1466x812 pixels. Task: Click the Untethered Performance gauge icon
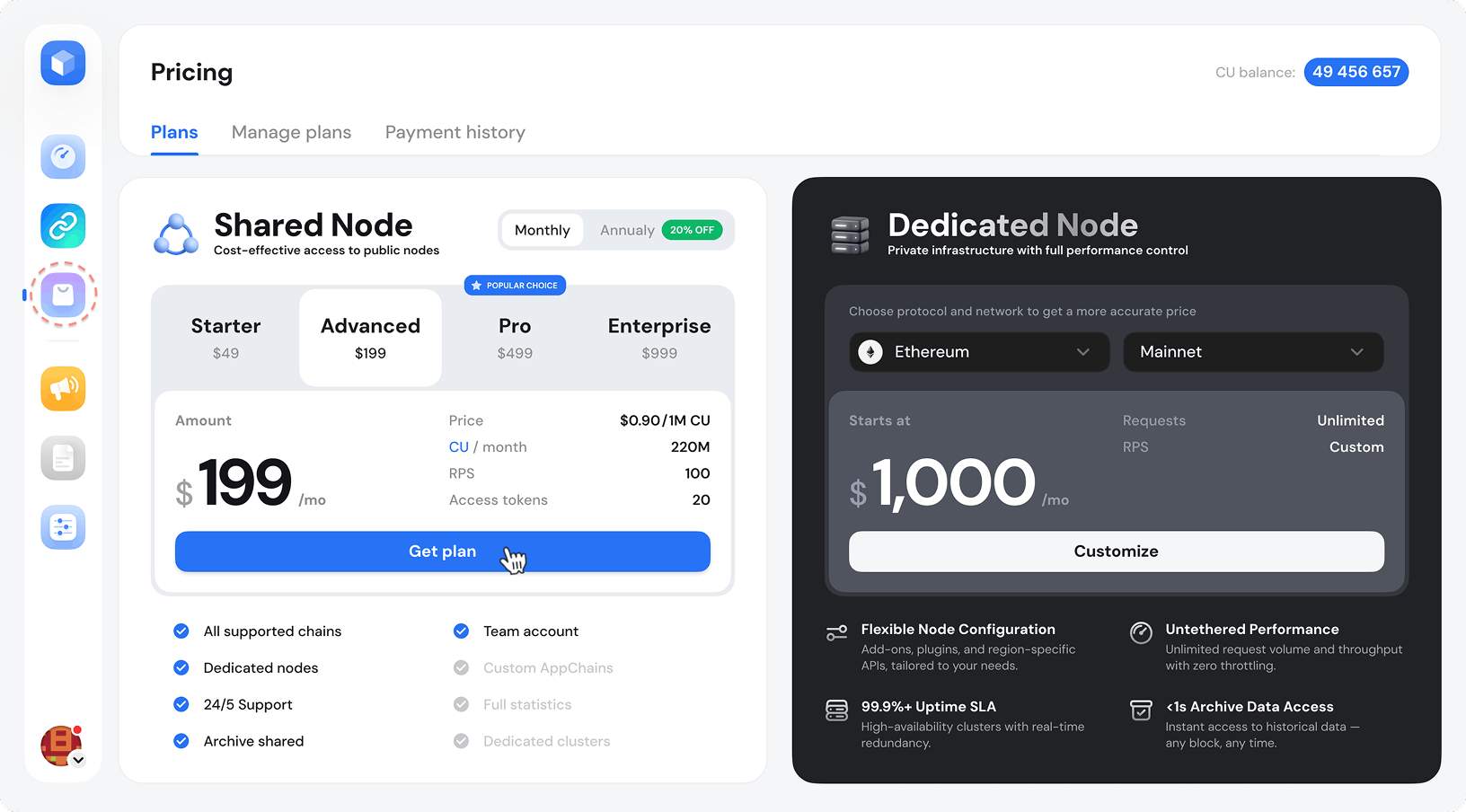[1141, 633]
